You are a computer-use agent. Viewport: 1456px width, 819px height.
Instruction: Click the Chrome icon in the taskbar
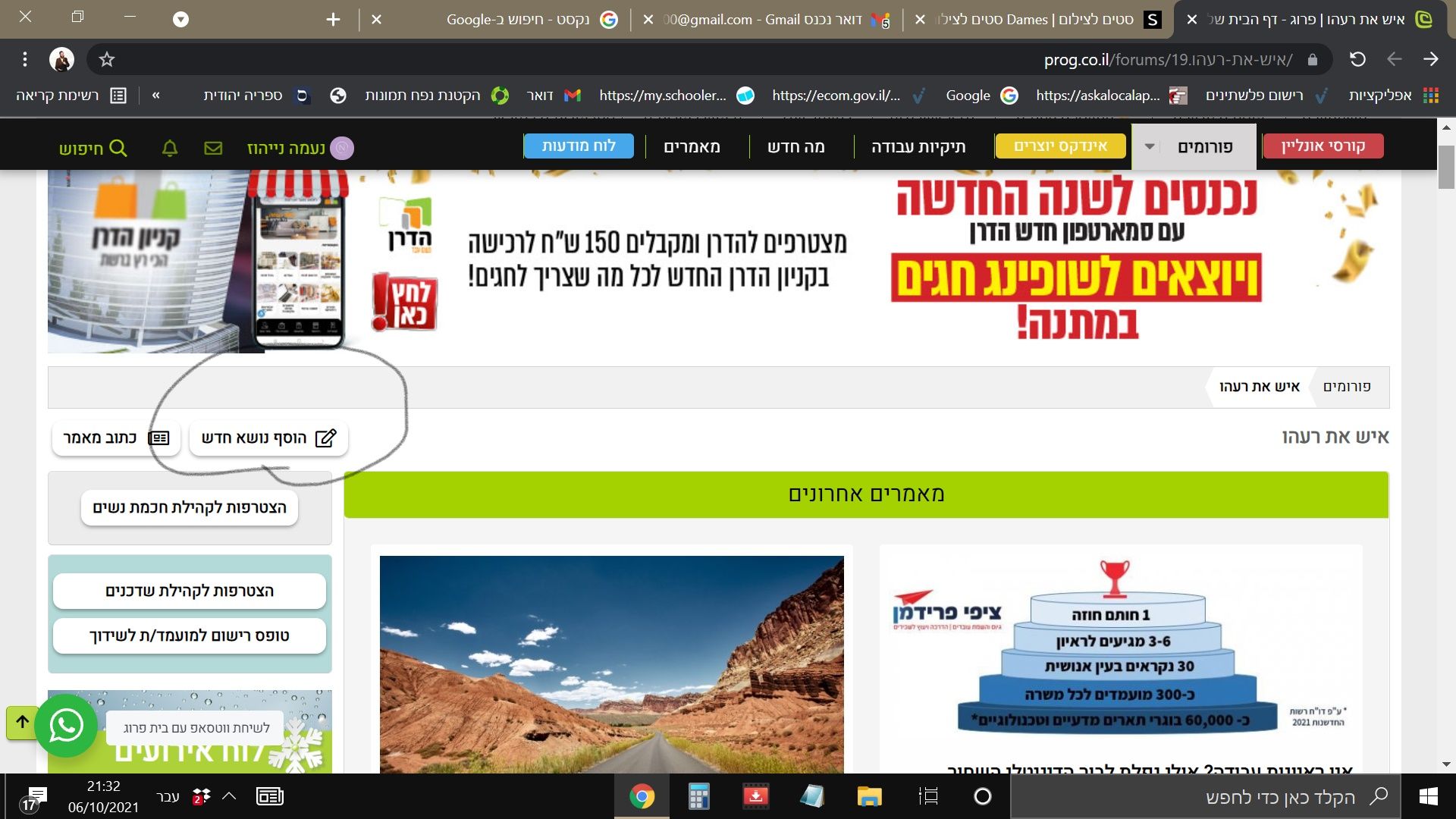point(642,797)
